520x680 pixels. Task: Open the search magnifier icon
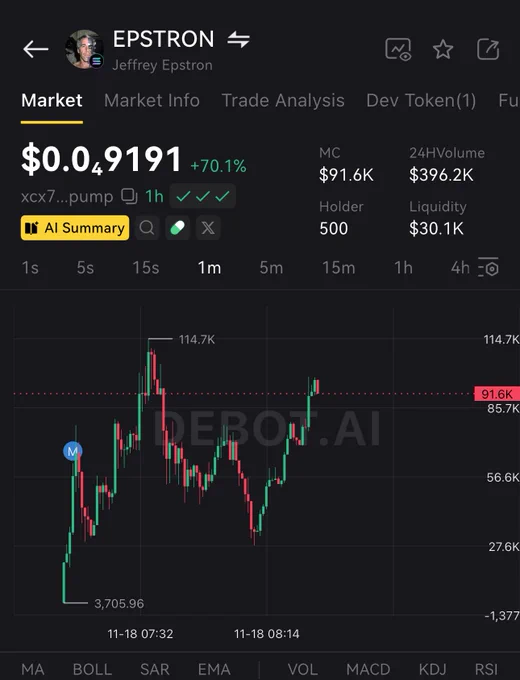pyautogui.click(x=147, y=228)
